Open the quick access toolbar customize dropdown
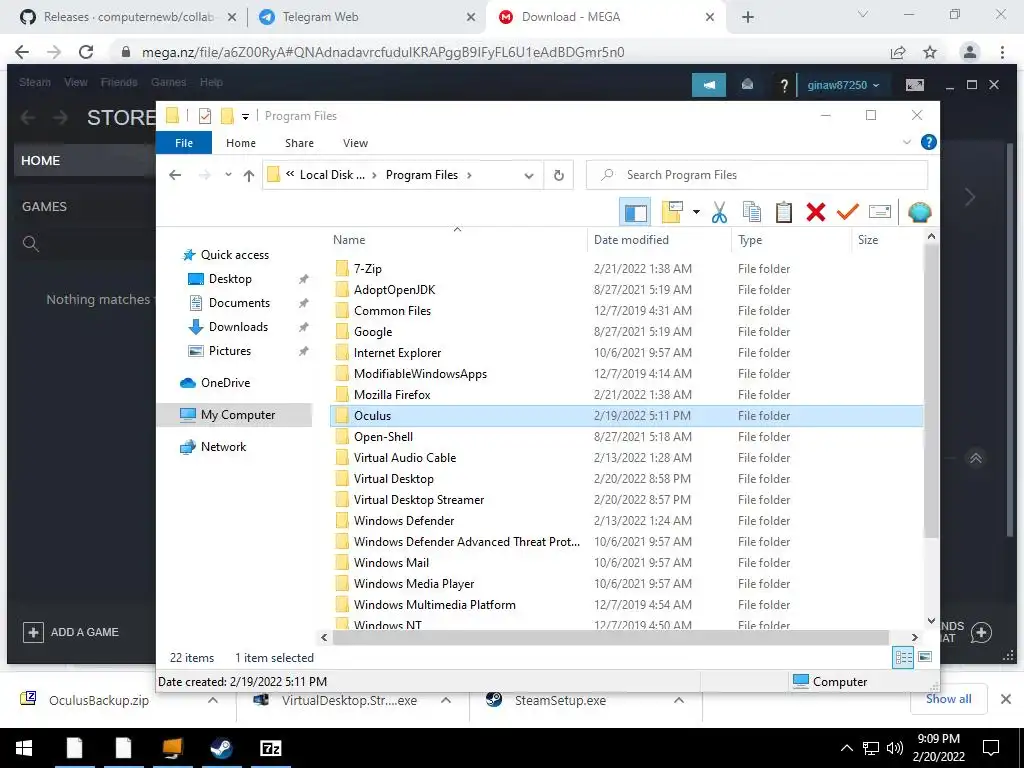 246,116
